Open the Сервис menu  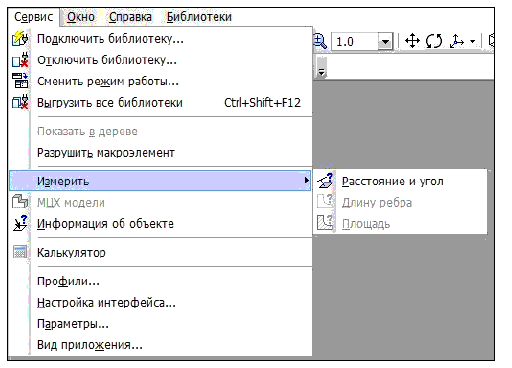pyautogui.click(x=34, y=17)
